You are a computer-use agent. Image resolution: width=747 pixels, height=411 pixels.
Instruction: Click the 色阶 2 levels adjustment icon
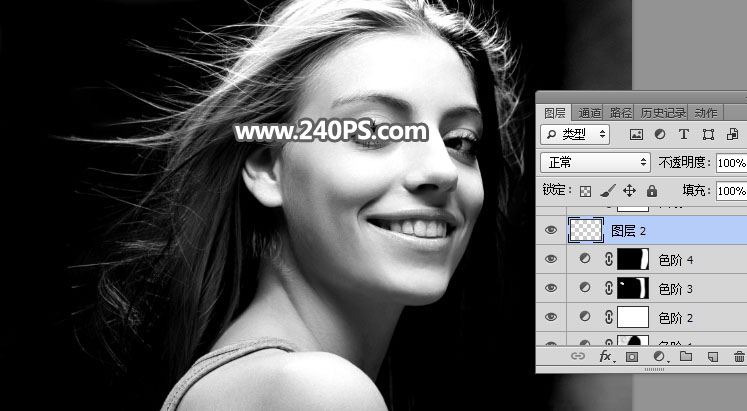click(x=585, y=317)
